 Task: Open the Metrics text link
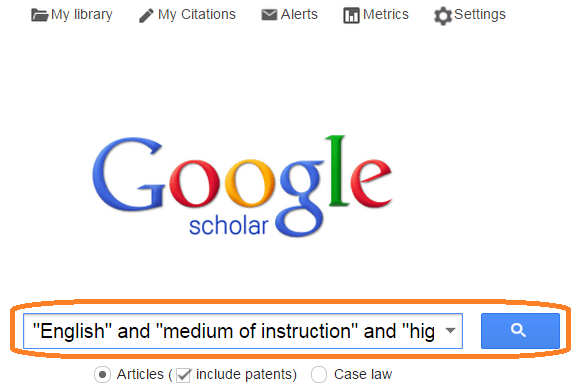(386, 14)
